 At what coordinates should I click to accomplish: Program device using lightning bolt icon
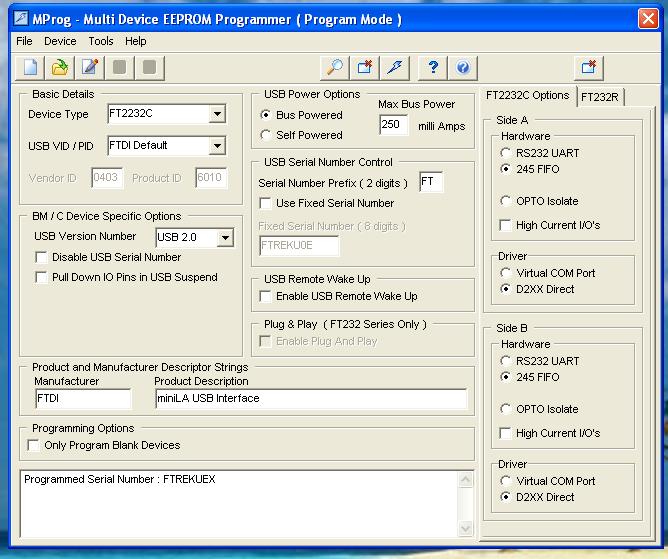[394, 68]
